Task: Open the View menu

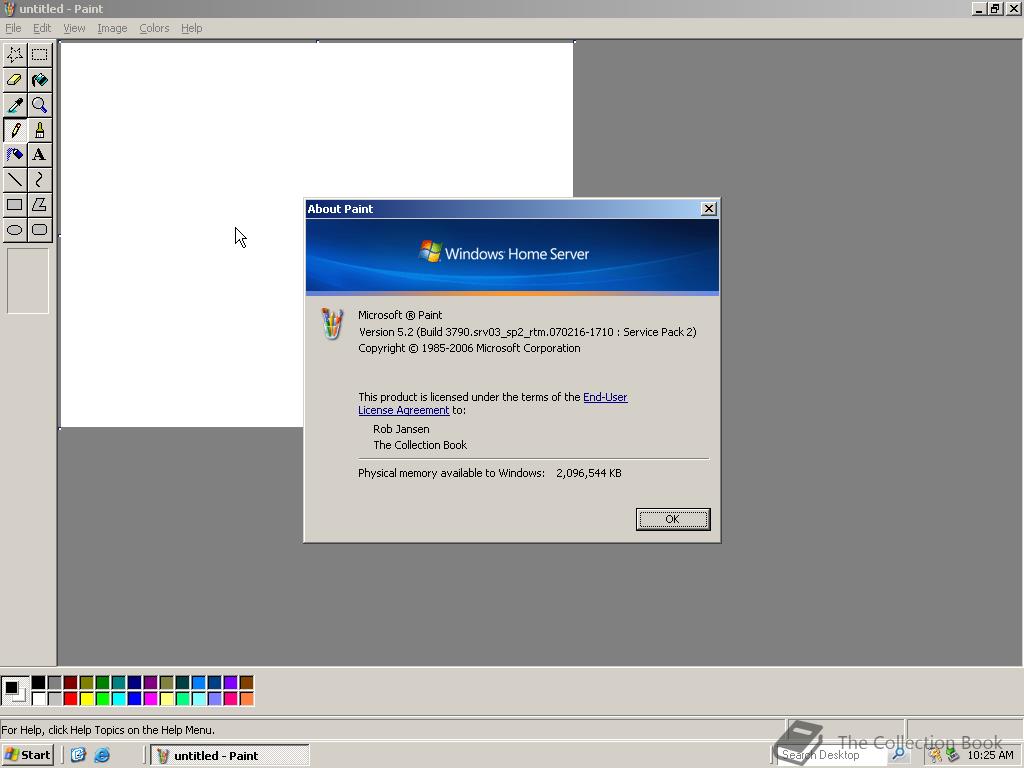Action: pyautogui.click(x=74, y=28)
